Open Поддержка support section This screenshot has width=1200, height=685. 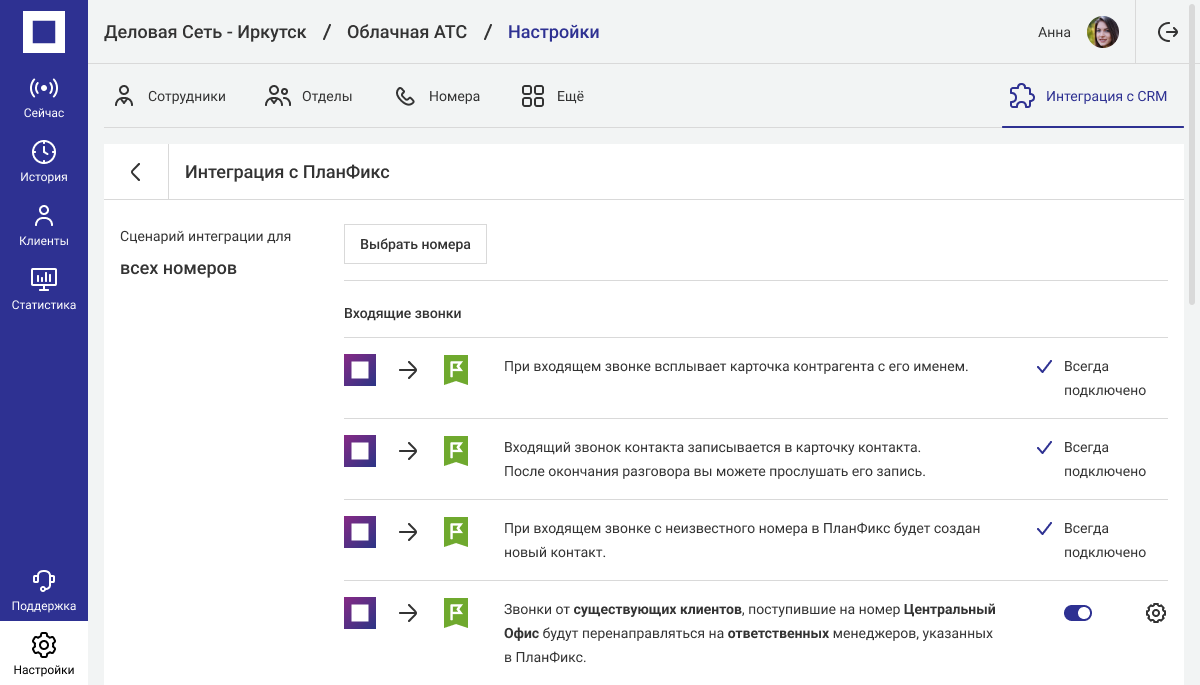pos(44,591)
